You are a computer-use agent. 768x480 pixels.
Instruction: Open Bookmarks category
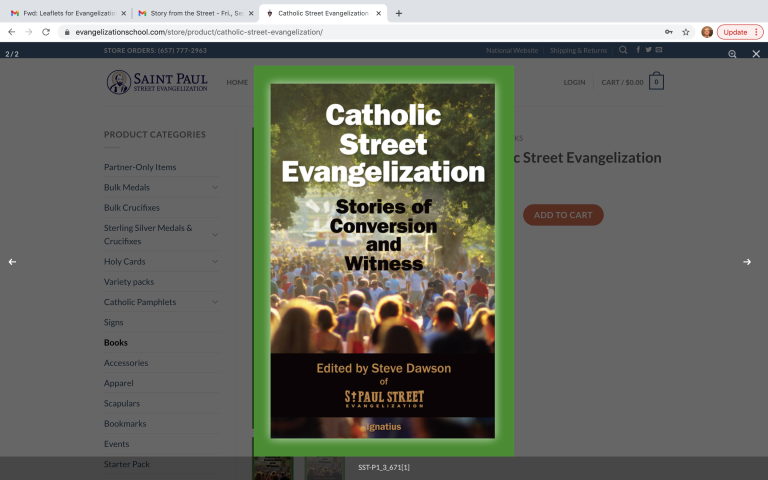click(x=125, y=424)
